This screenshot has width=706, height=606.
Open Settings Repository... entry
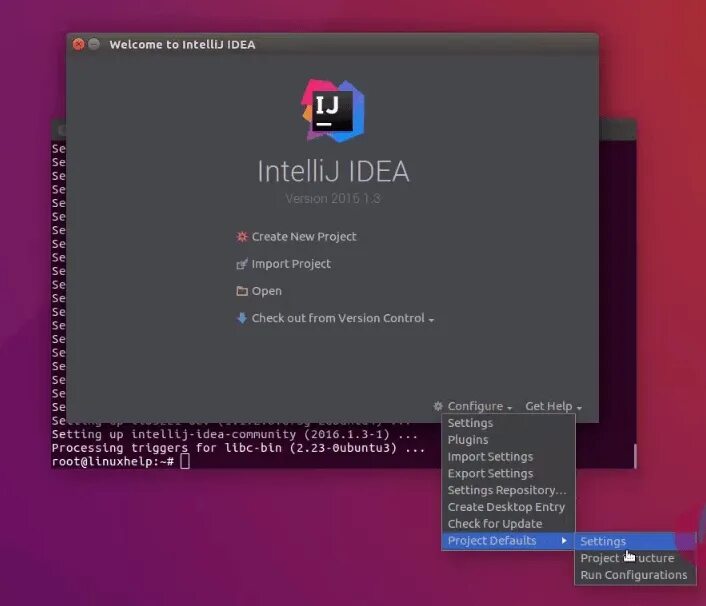(x=508, y=490)
